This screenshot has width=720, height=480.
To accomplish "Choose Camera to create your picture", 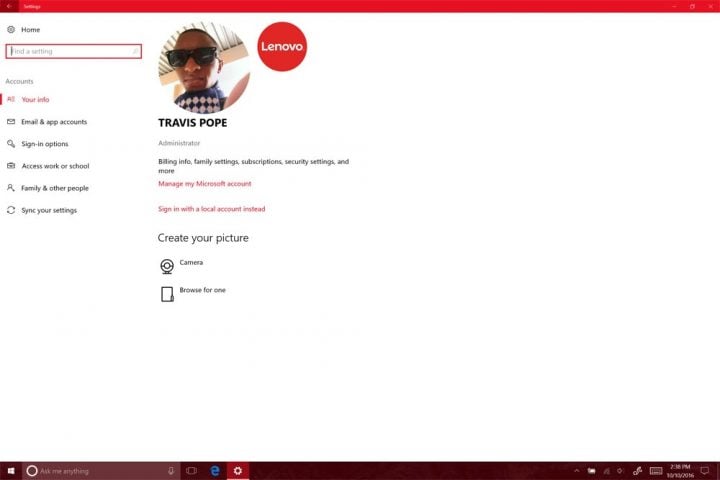I will (181, 265).
